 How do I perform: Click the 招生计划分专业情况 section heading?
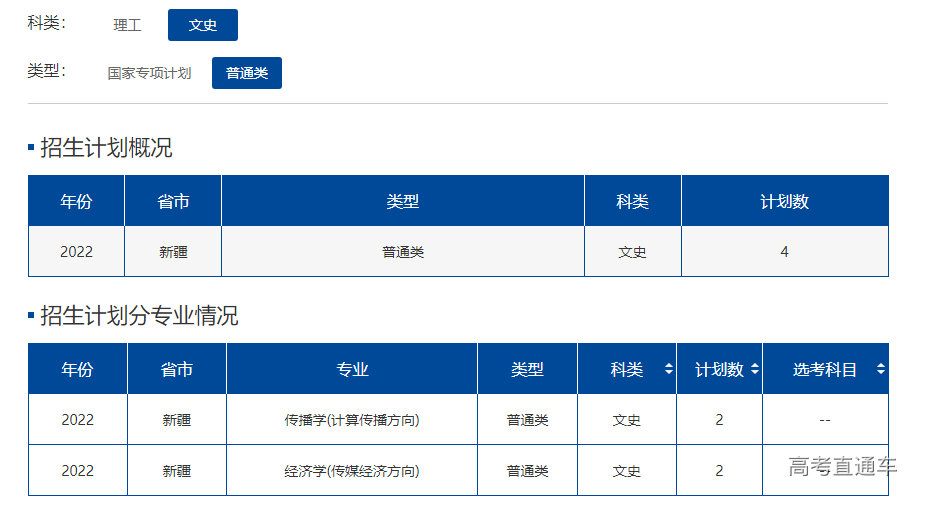(139, 316)
